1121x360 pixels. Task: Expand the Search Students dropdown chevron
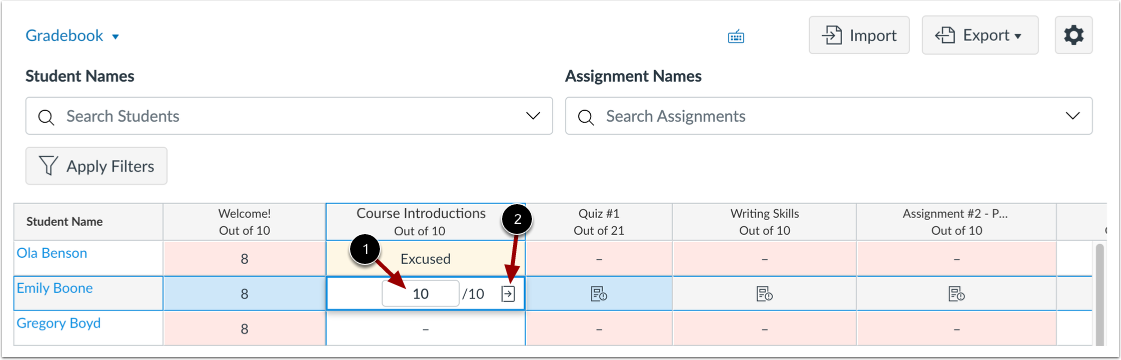click(x=533, y=116)
